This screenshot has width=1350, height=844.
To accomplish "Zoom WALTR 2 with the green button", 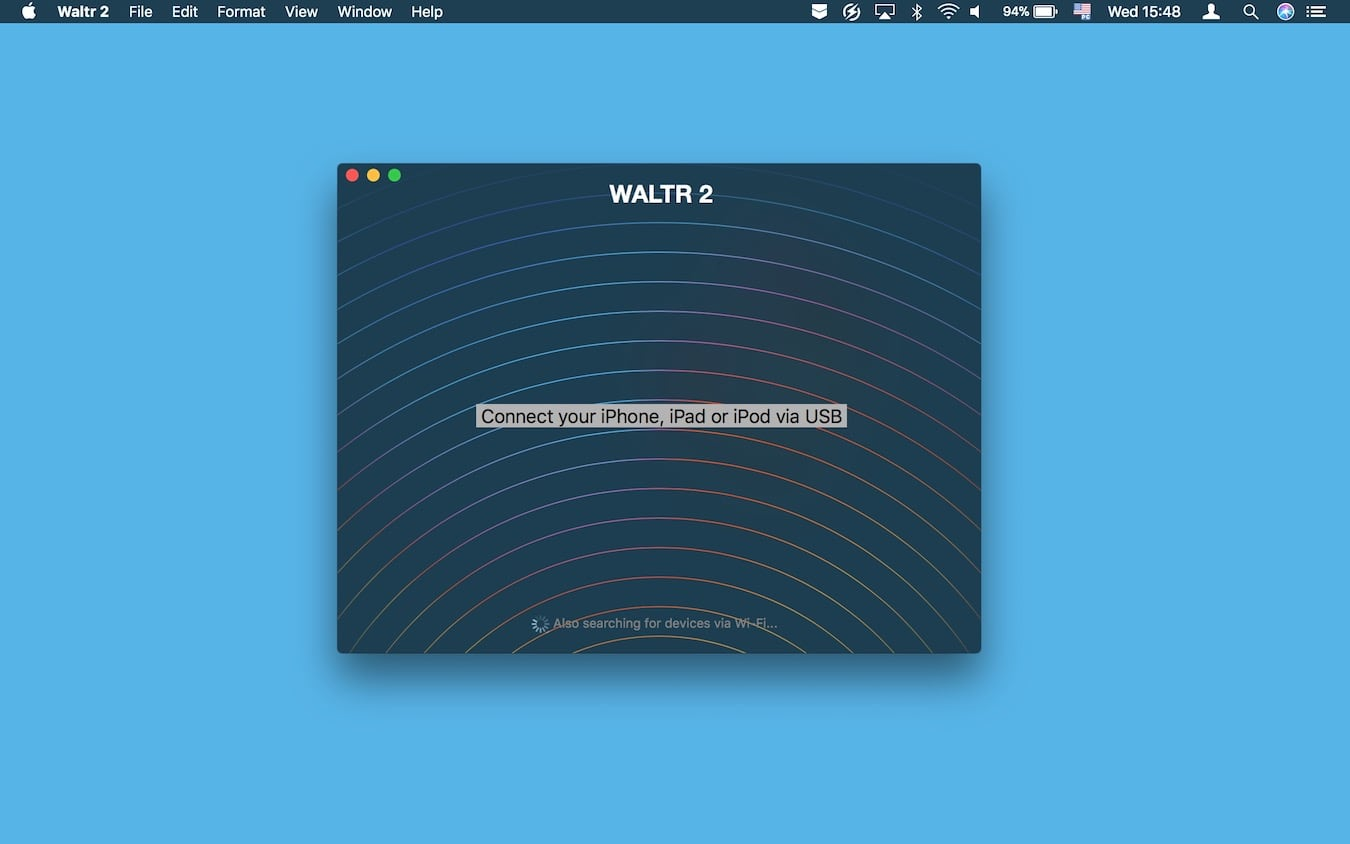I will tap(394, 175).
